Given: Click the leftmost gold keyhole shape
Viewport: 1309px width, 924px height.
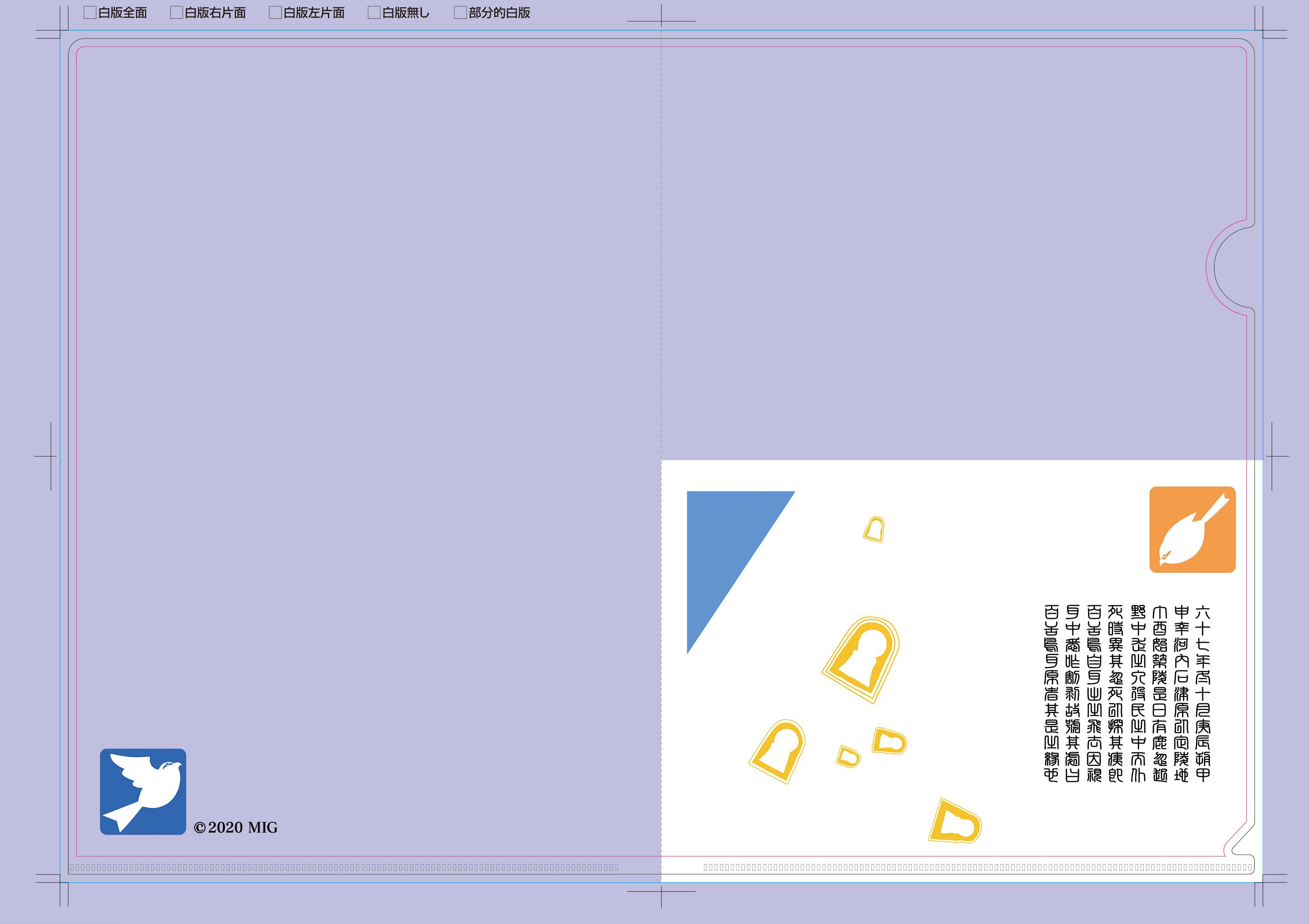Looking at the screenshot, I should click(x=778, y=752).
